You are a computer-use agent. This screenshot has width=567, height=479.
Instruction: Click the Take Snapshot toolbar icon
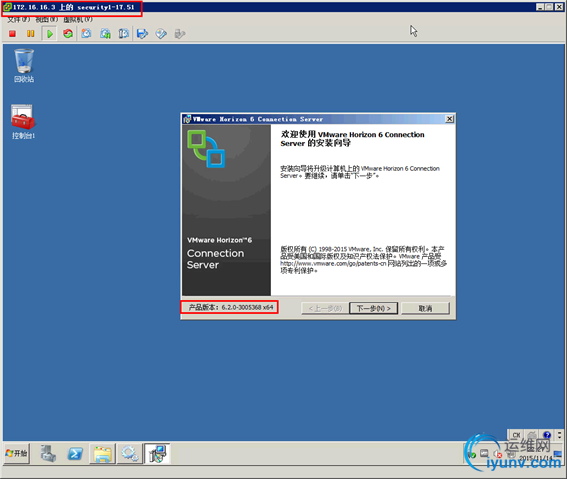(86, 34)
